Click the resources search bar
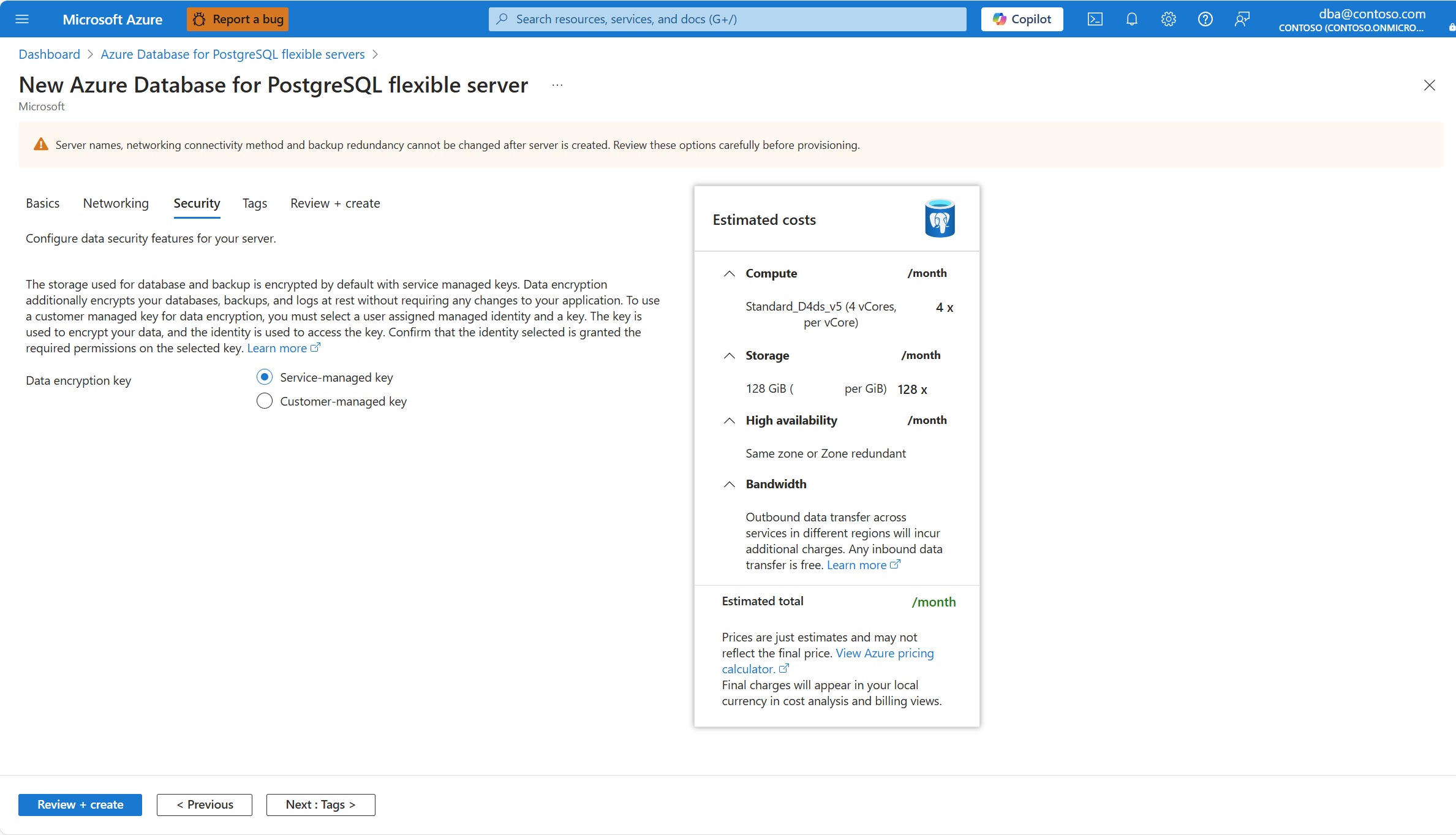 click(726, 19)
